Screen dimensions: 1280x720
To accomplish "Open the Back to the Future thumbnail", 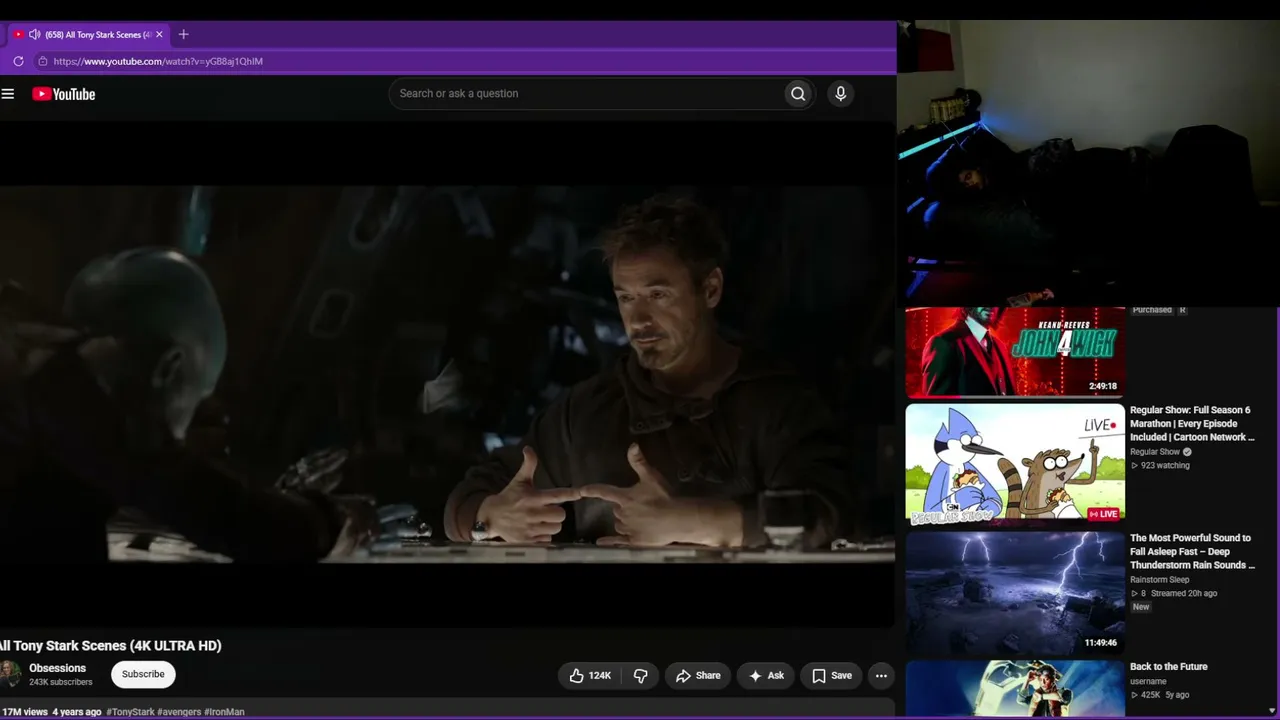I will coord(1015,689).
